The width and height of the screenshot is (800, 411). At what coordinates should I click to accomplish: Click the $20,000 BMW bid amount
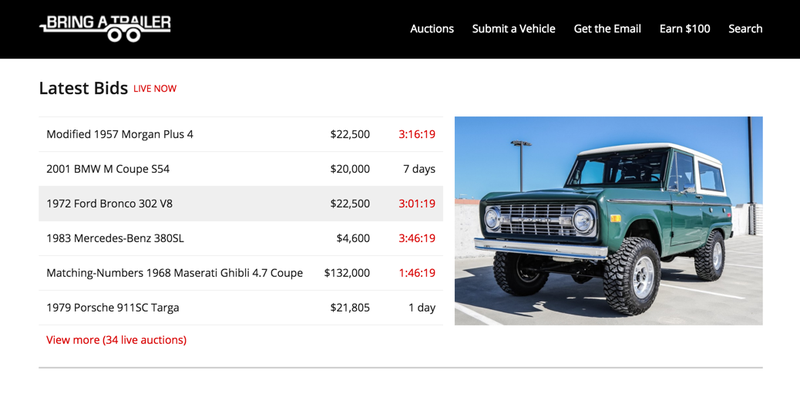click(350, 169)
